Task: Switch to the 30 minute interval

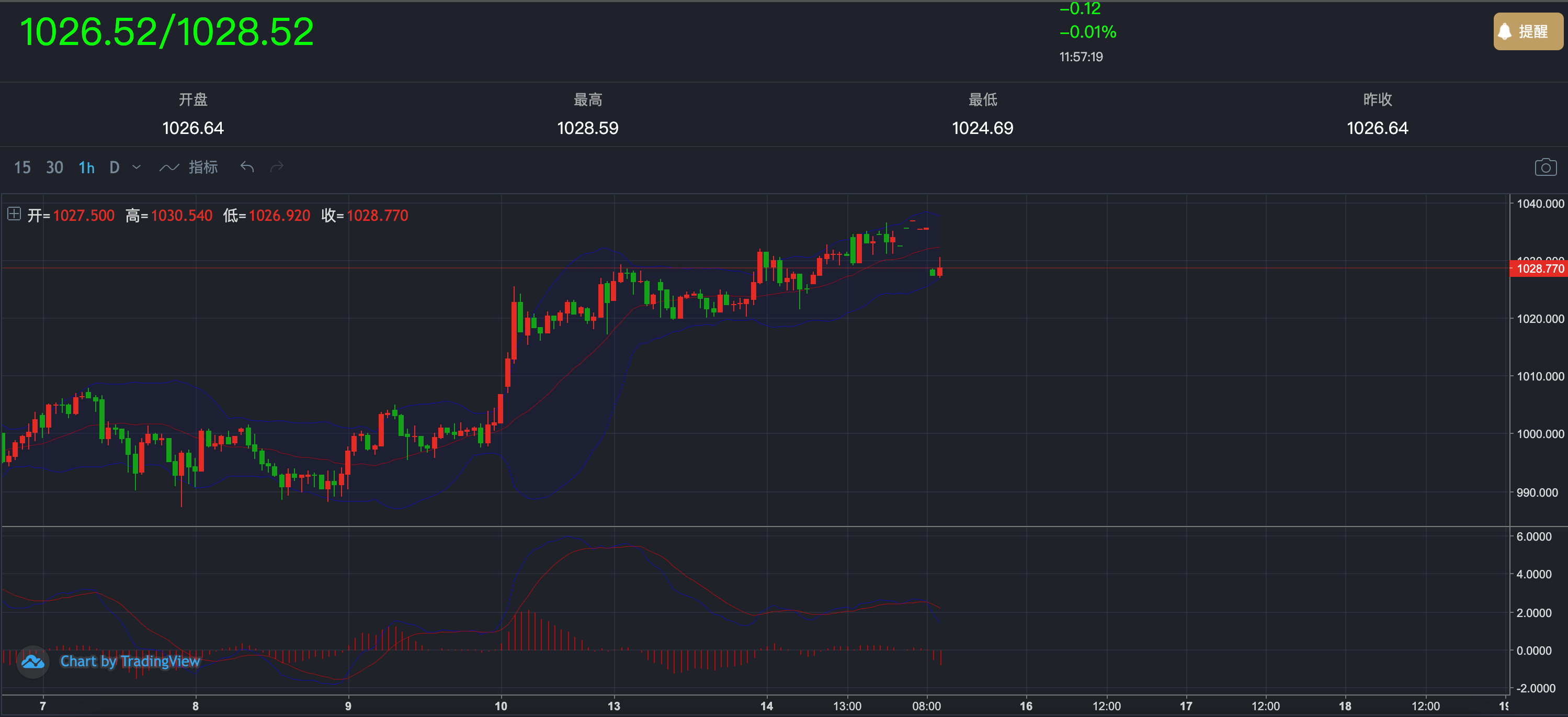Action: coord(54,167)
